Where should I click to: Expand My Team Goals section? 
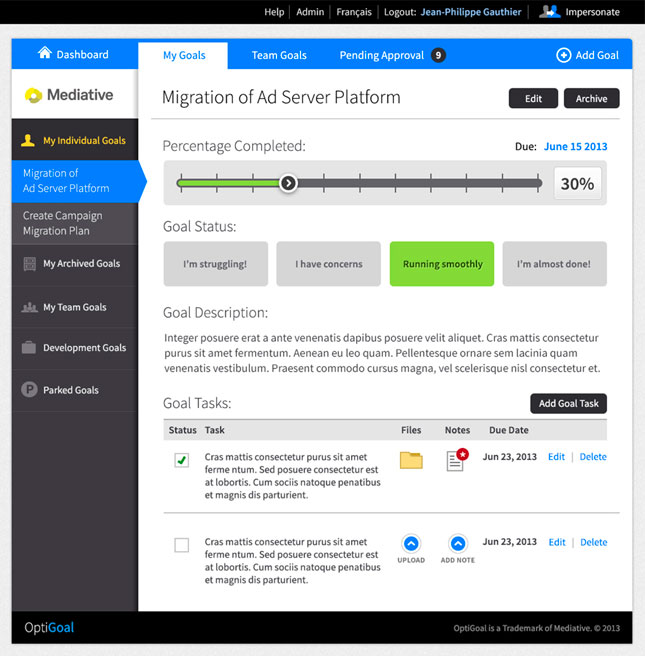click(x=74, y=307)
